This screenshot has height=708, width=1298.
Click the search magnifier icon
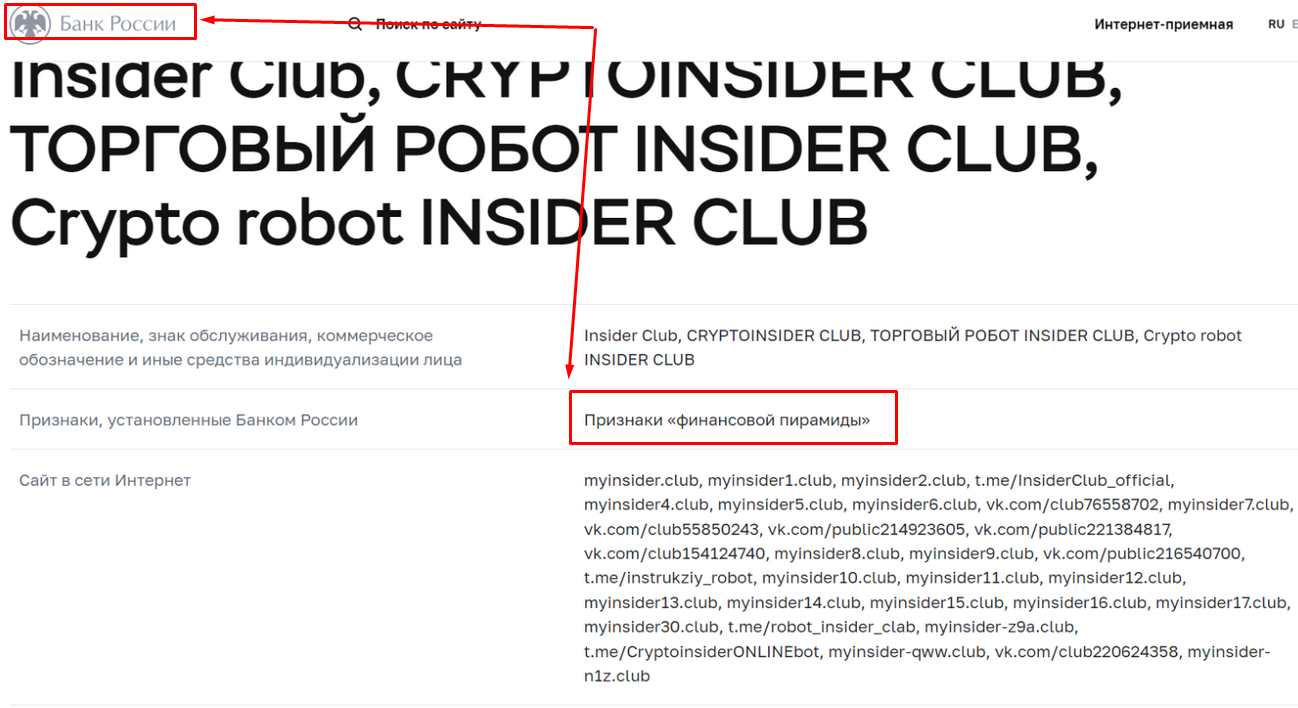(355, 24)
